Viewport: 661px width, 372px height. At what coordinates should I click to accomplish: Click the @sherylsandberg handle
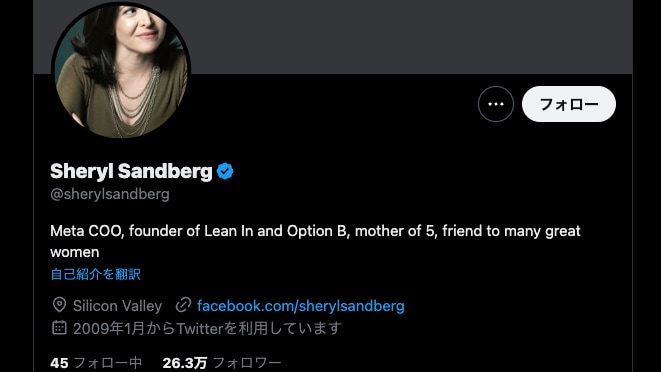110,194
